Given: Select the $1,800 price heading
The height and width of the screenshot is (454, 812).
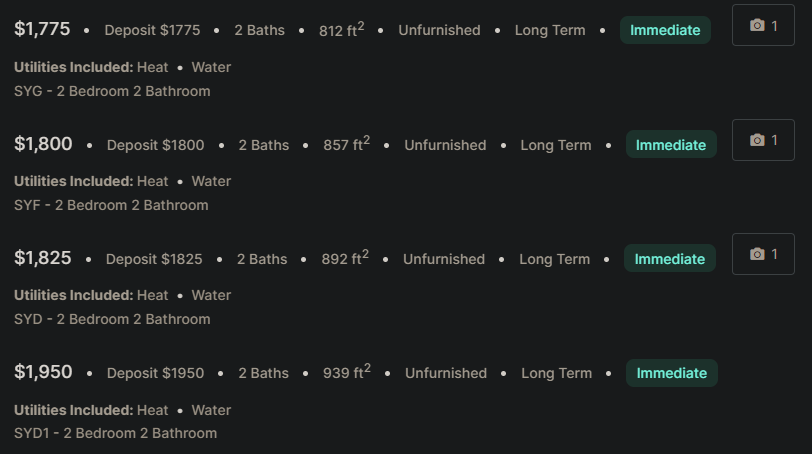Looking at the screenshot, I should (x=43, y=143).
